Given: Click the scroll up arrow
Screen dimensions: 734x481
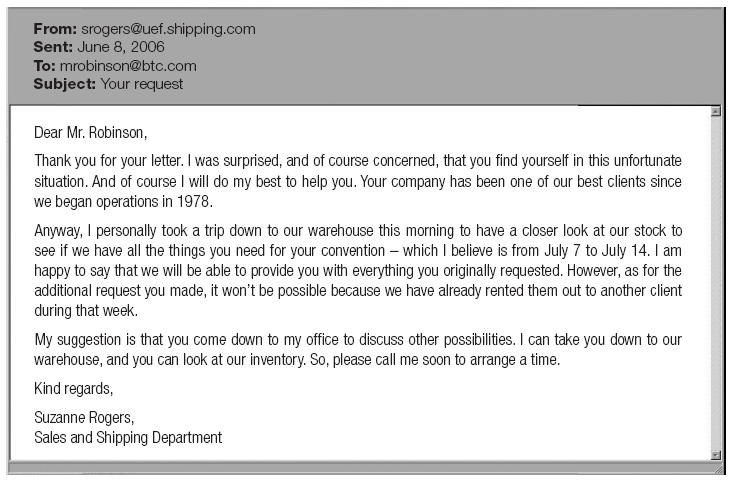Looking at the screenshot, I should tap(715, 112).
